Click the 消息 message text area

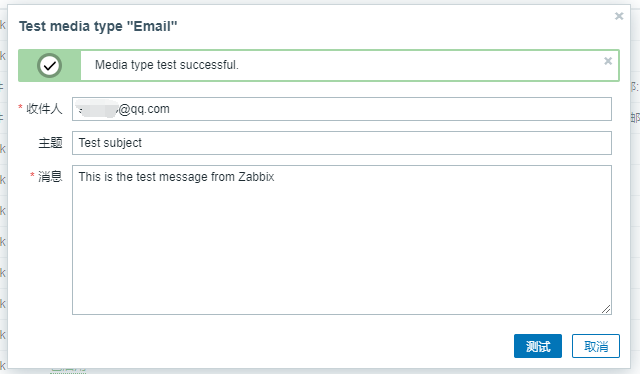pyautogui.click(x=342, y=240)
